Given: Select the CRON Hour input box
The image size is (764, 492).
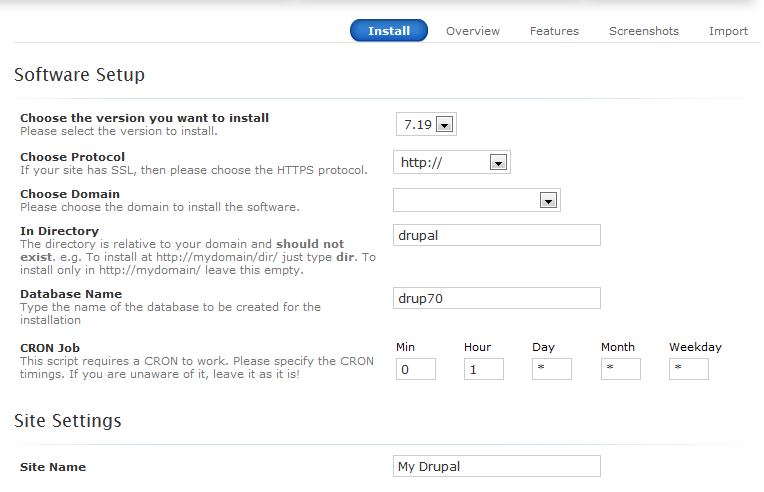Looking at the screenshot, I should coord(484,369).
